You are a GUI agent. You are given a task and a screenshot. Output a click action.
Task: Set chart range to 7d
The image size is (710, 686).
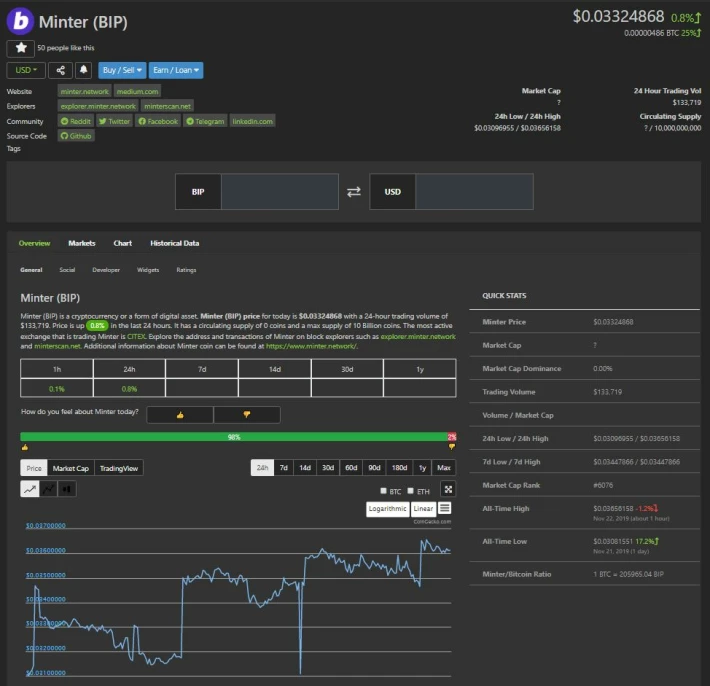[283, 468]
